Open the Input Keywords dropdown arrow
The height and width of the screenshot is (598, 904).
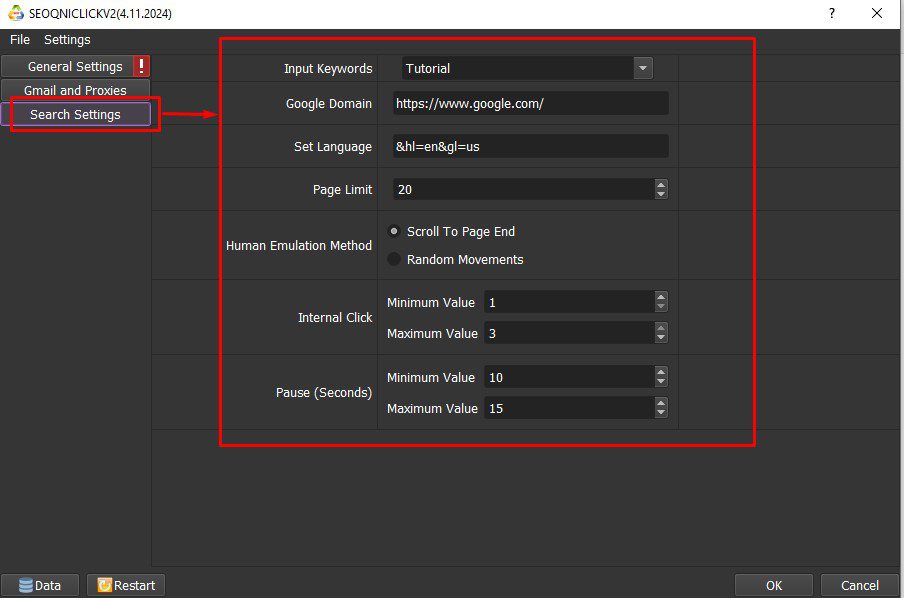click(643, 68)
